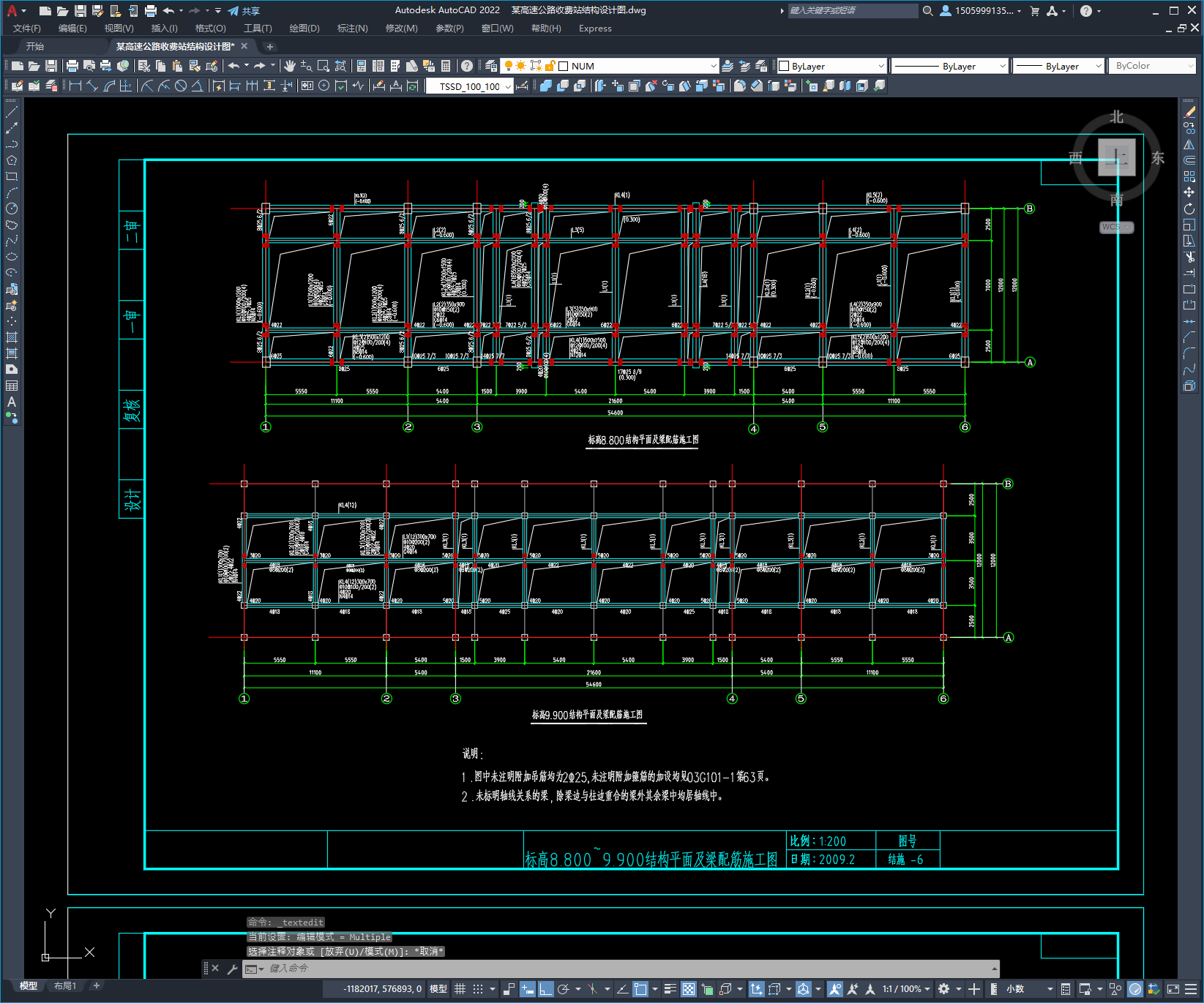Click the Linear dimension tool icon
1204x1003 pixels.
(75, 86)
